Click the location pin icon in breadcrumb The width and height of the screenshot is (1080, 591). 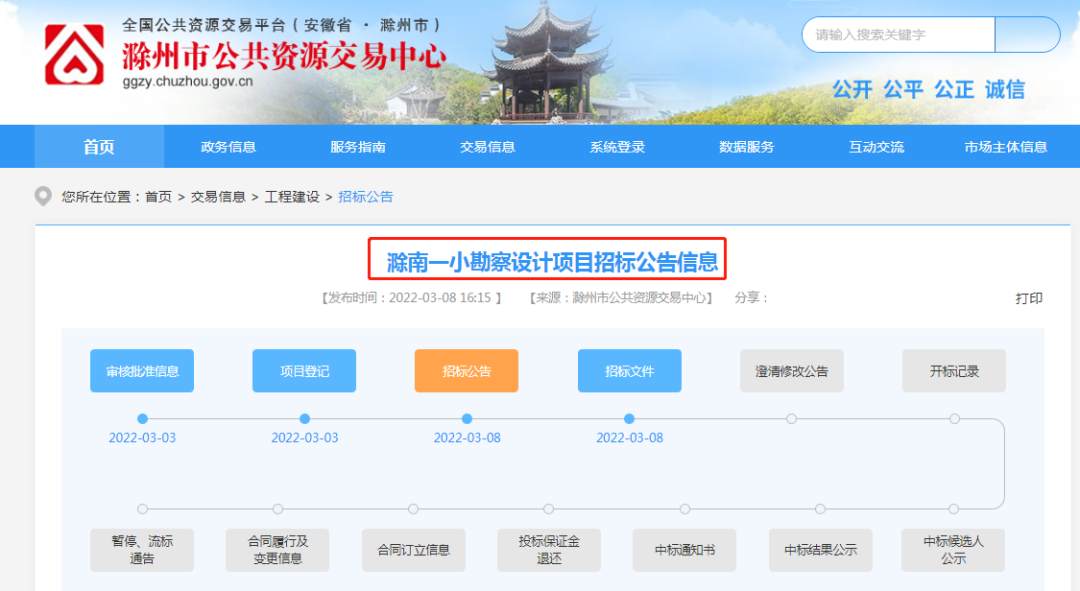coord(43,196)
